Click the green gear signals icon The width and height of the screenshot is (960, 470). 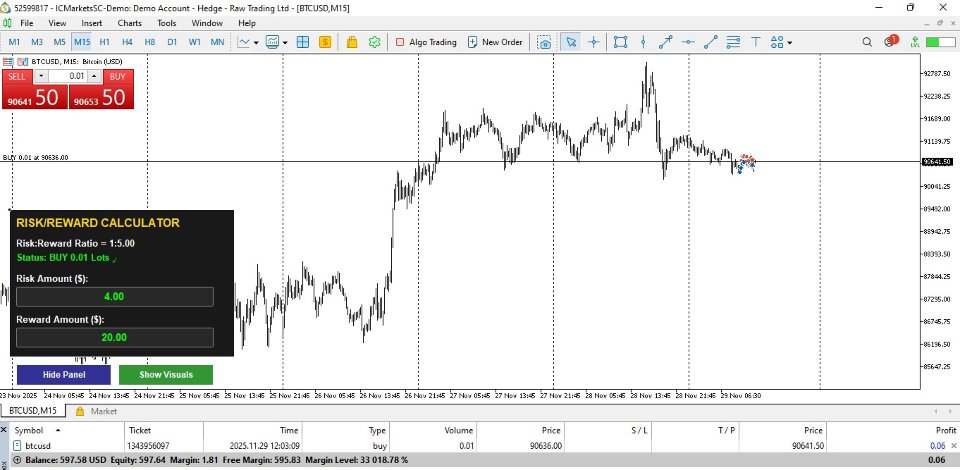[375, 42]
